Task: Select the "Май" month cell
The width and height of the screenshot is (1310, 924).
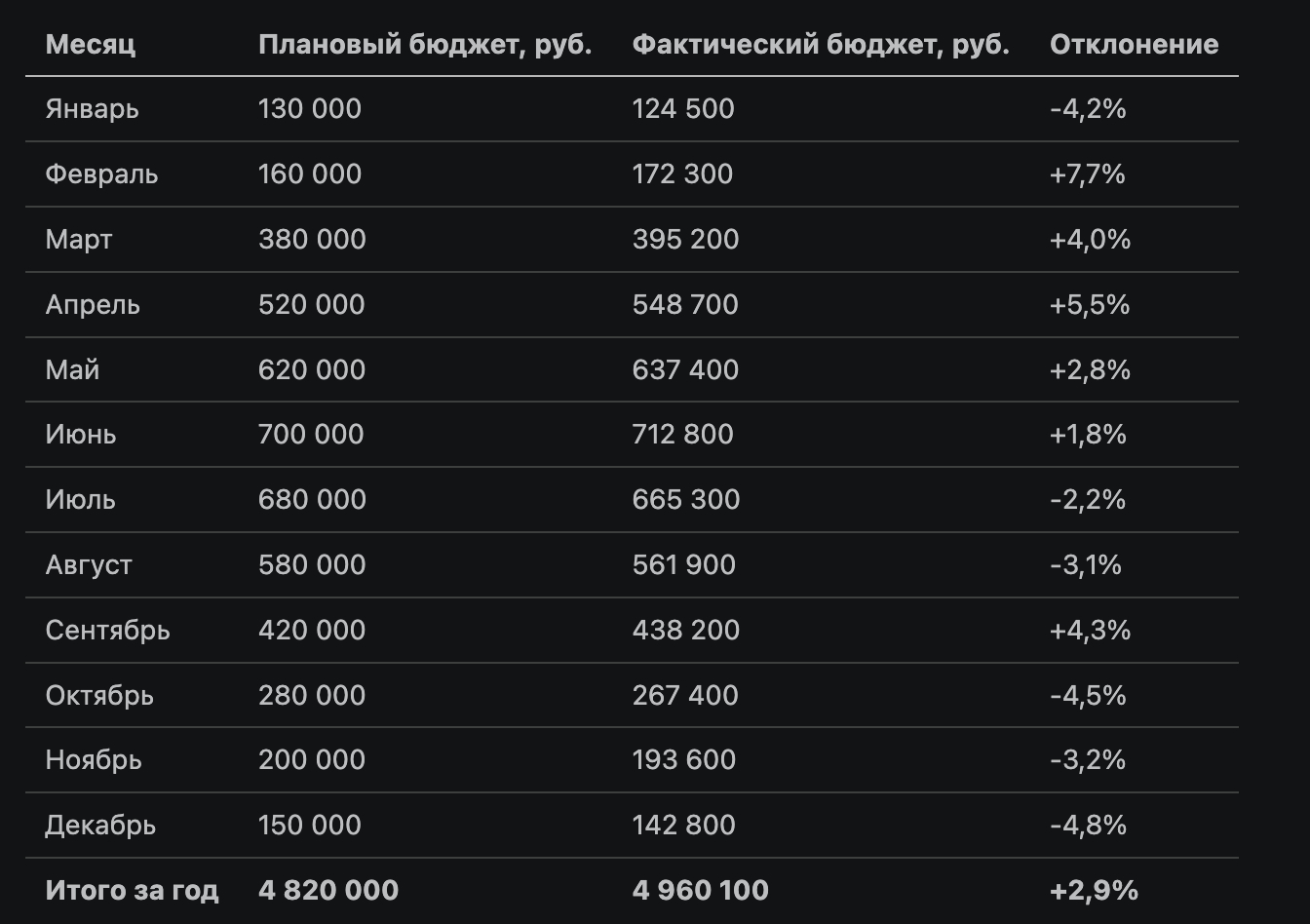Action: click(x=72, y=370)
